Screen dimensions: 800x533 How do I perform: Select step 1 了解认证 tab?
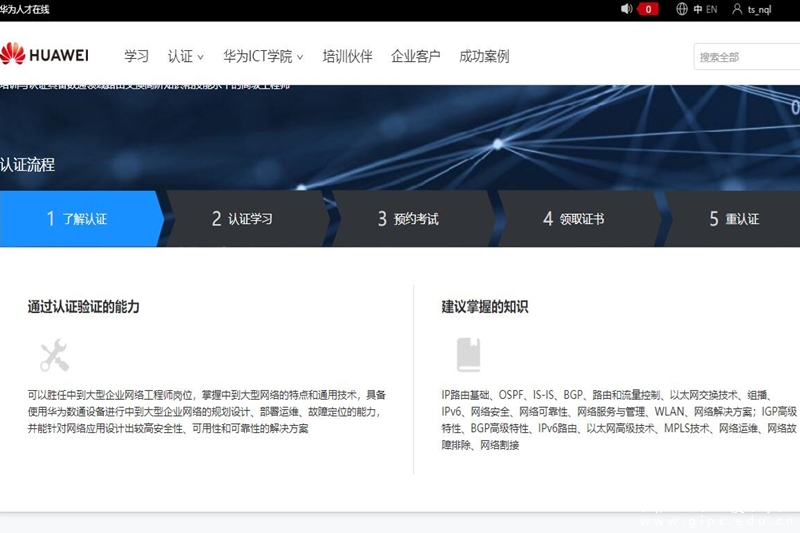pos(78,219)
